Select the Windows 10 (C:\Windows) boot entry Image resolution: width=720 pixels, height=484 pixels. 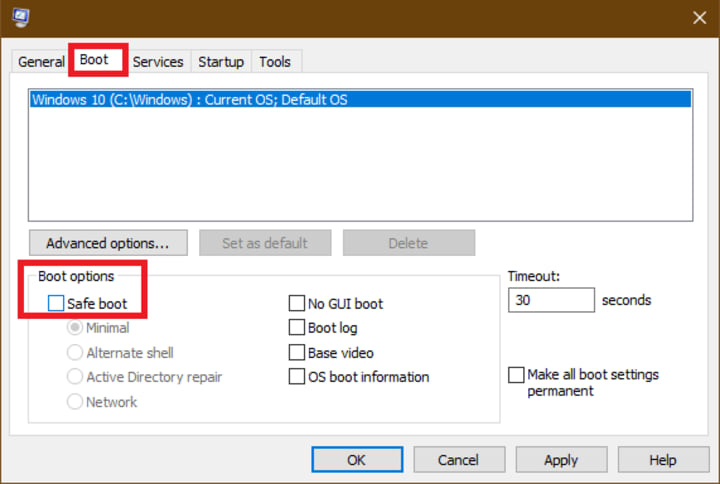[360, 100]
